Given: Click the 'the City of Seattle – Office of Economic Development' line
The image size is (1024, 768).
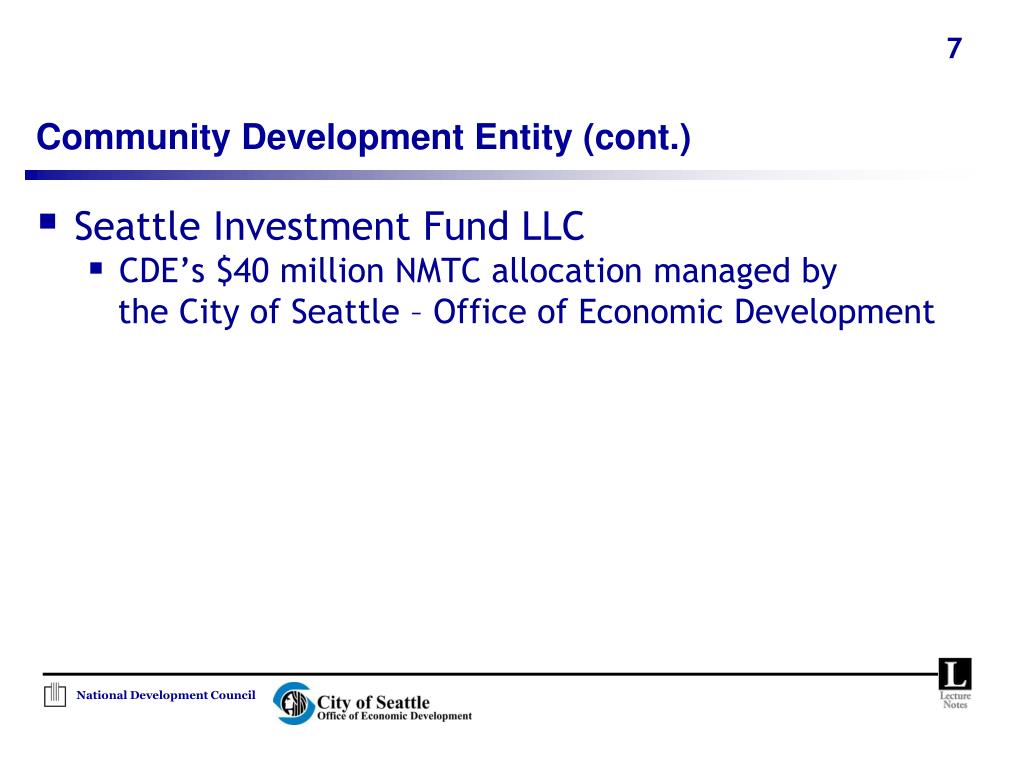Looking at the screenshot, I should point(526,312).
